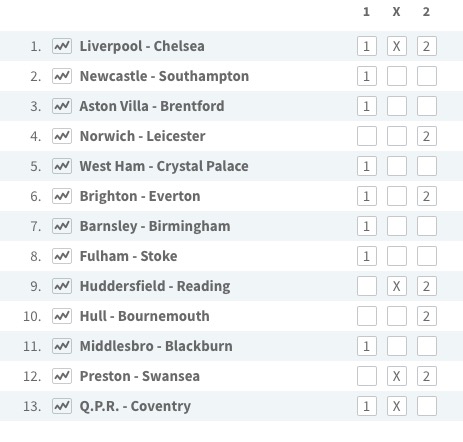Open trend icon for Q.P.R. - Coventry
Image resolution: width=463 pixels, height=442 pixels.
point(62,406)
